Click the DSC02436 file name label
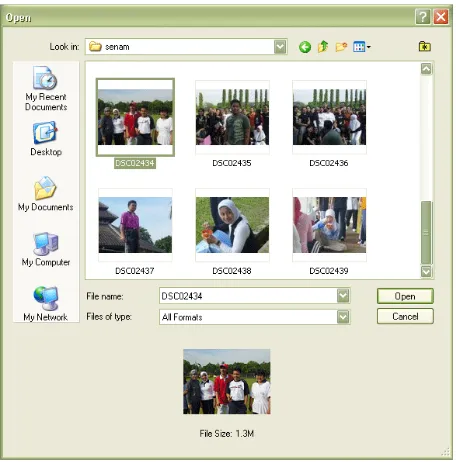The width and height of the screenshot is (456, 462). coord(329,163)
